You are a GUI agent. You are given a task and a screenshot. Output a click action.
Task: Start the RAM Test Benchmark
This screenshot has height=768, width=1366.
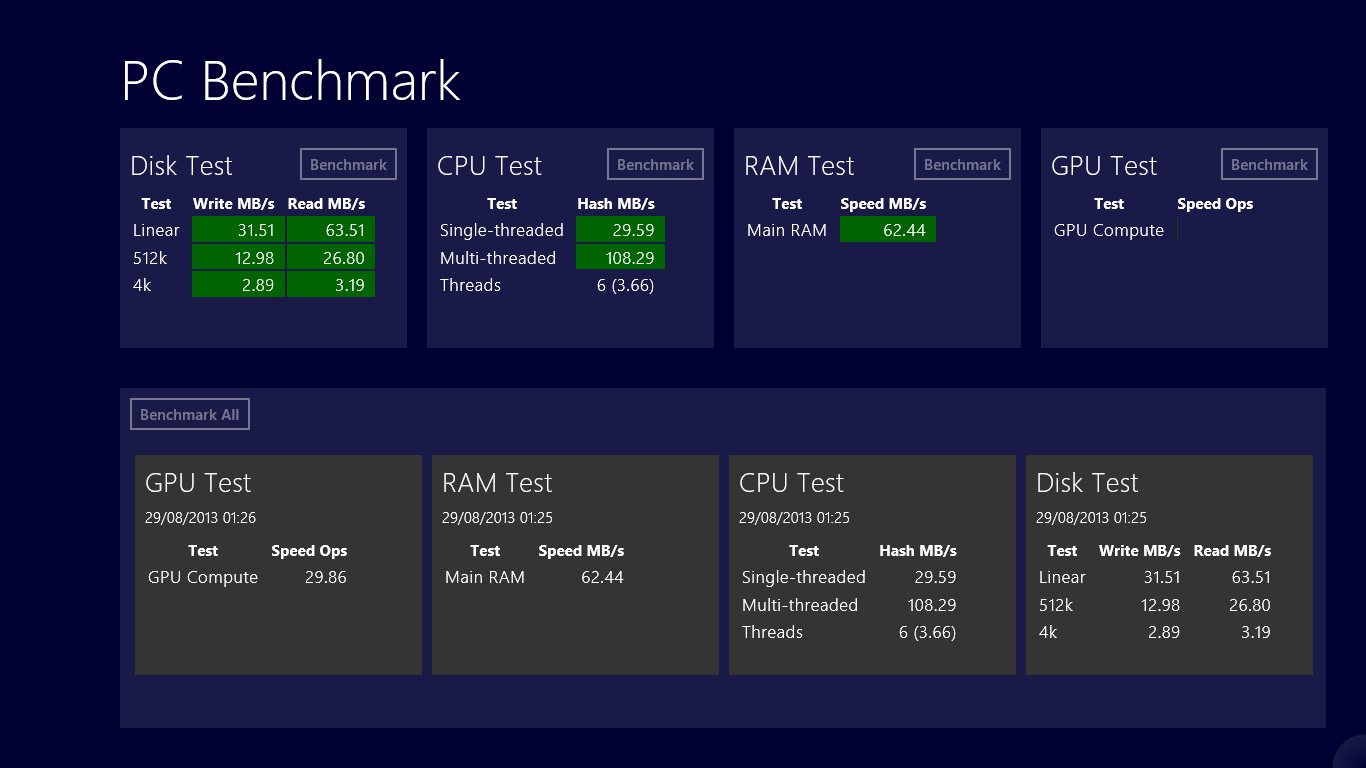[962, 165]
